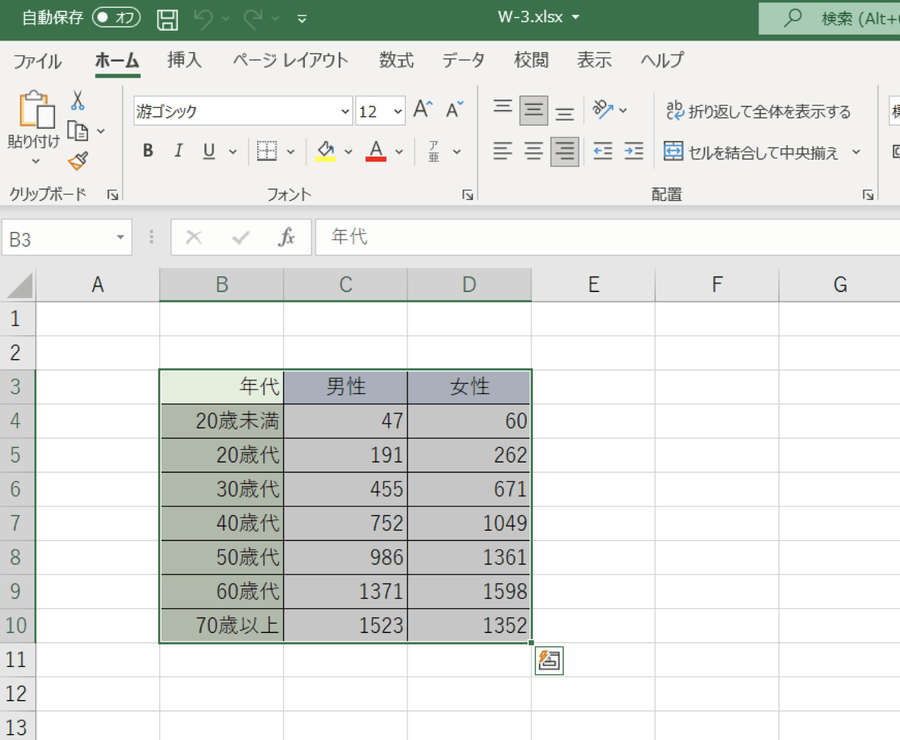Click the Quick Analysis icon below table
The image size is (900, 740).
(549, 660)
